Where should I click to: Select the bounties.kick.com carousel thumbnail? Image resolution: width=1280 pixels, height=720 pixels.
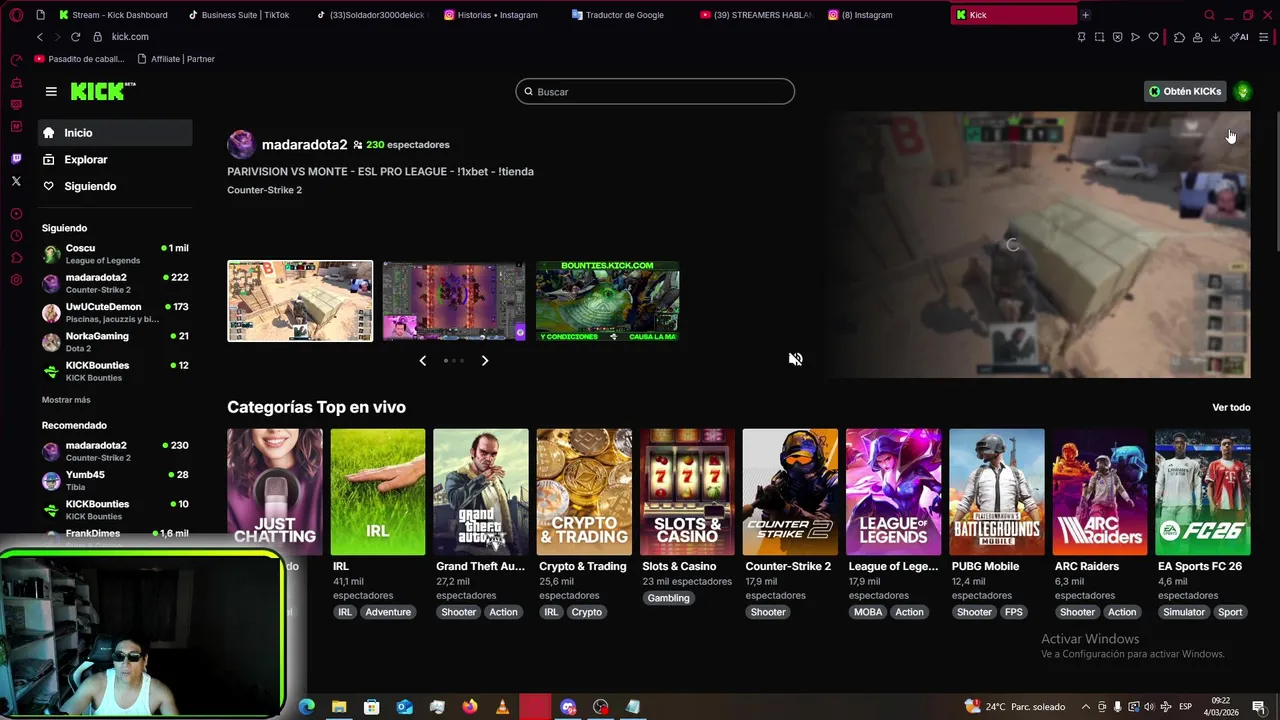click(x=608, y=301)
